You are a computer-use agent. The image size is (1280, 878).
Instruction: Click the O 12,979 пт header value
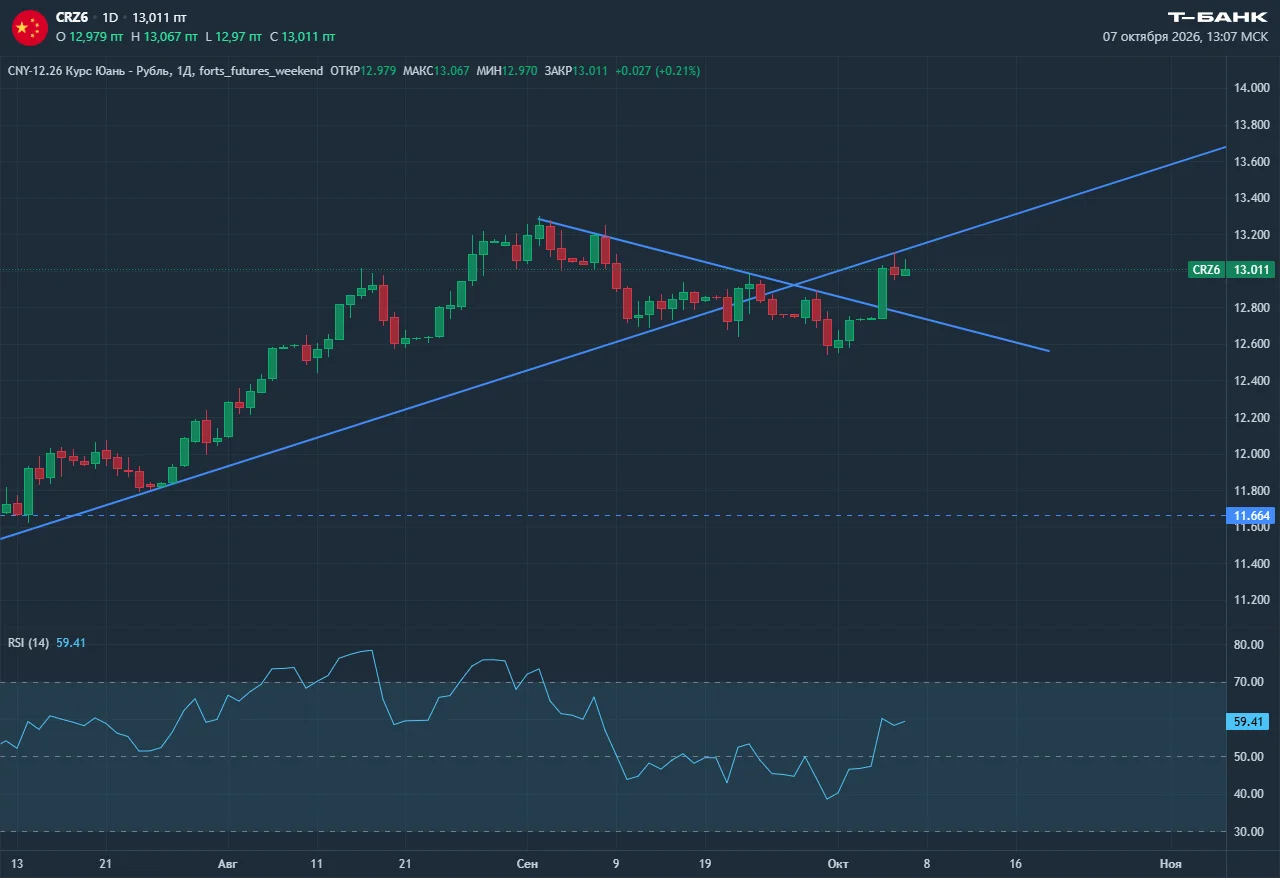[x=90, y=36]
